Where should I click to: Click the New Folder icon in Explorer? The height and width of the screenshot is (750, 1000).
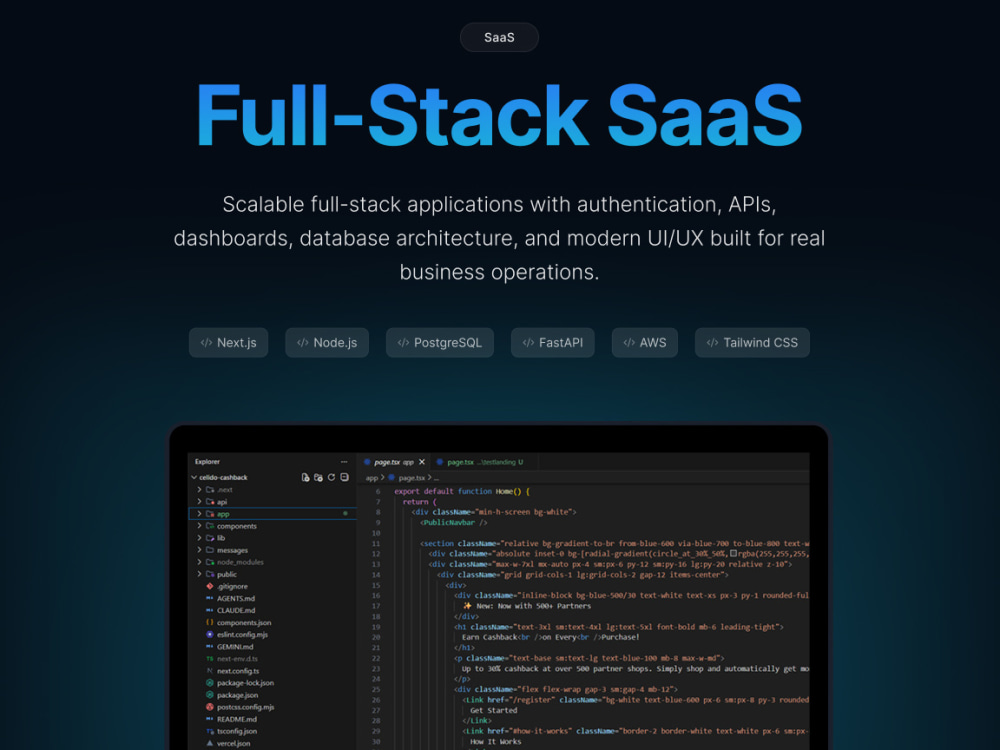click(x=318, y=477)
